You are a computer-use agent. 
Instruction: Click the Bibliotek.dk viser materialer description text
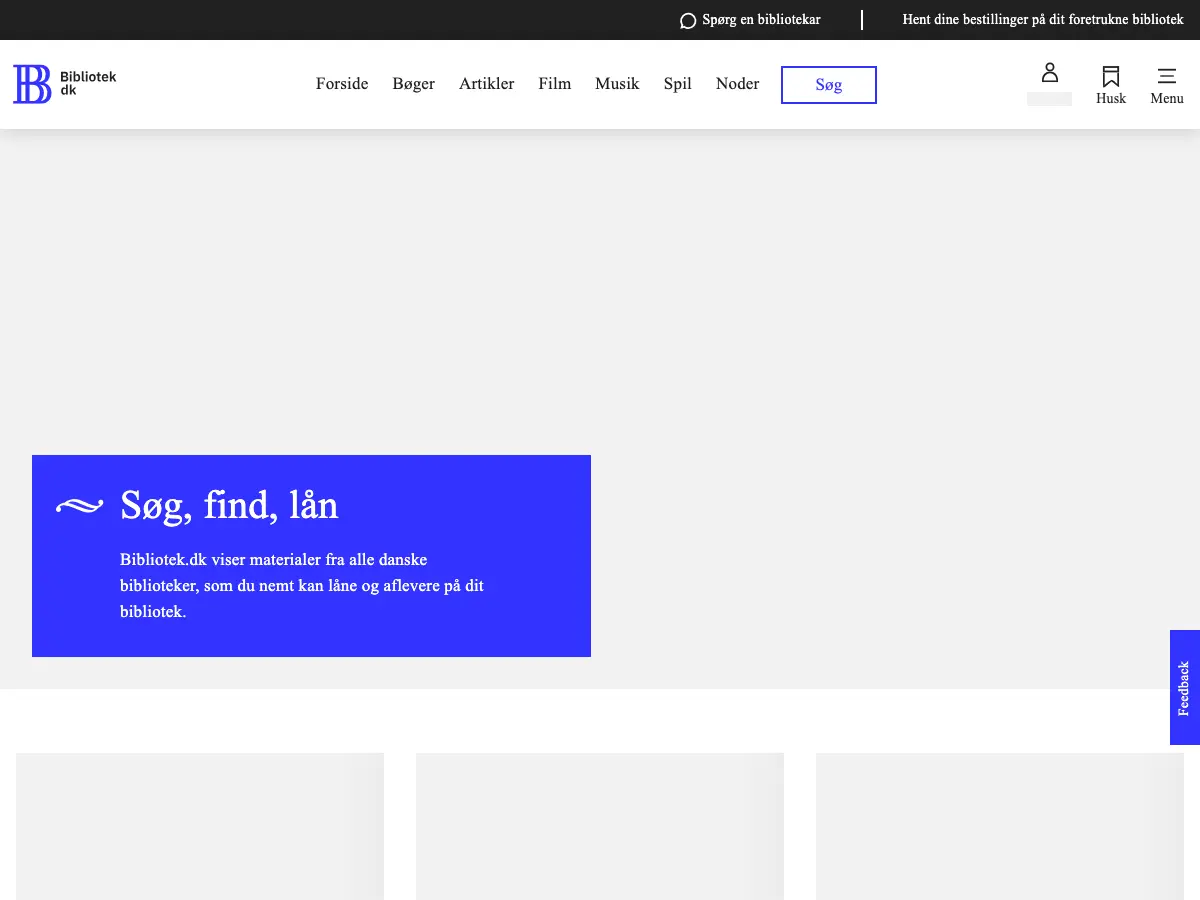coord(302,586)
